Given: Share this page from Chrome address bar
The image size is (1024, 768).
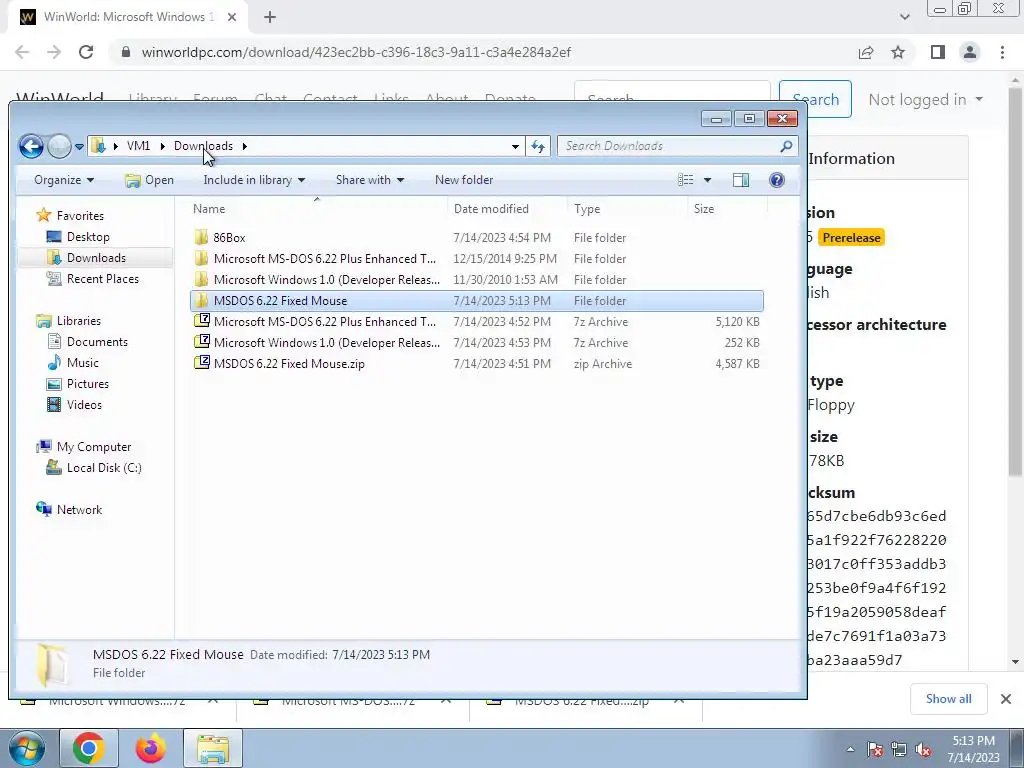Looking at the screenshot, I should [866, 52].
